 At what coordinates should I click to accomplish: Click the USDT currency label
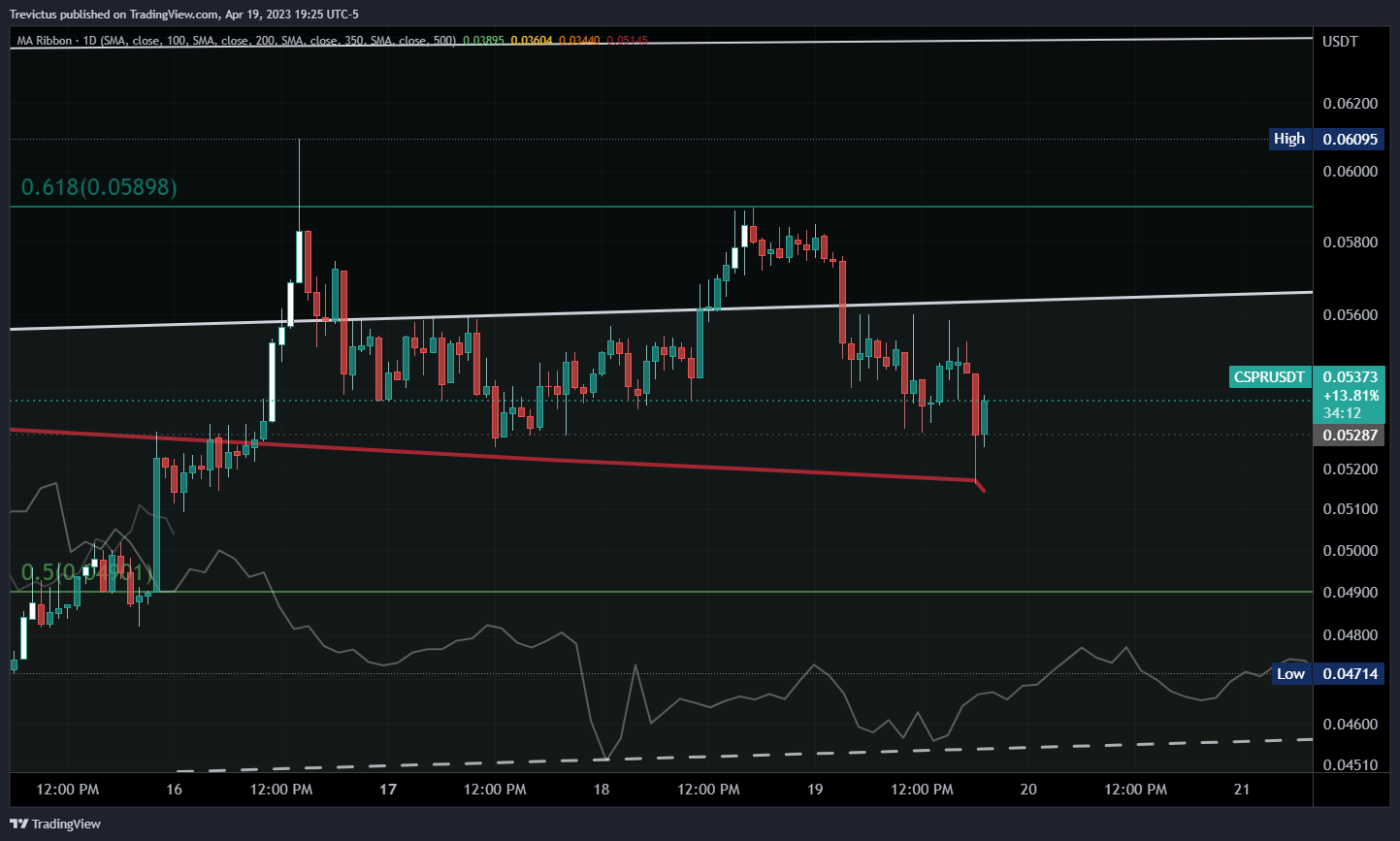(1341, 41)
